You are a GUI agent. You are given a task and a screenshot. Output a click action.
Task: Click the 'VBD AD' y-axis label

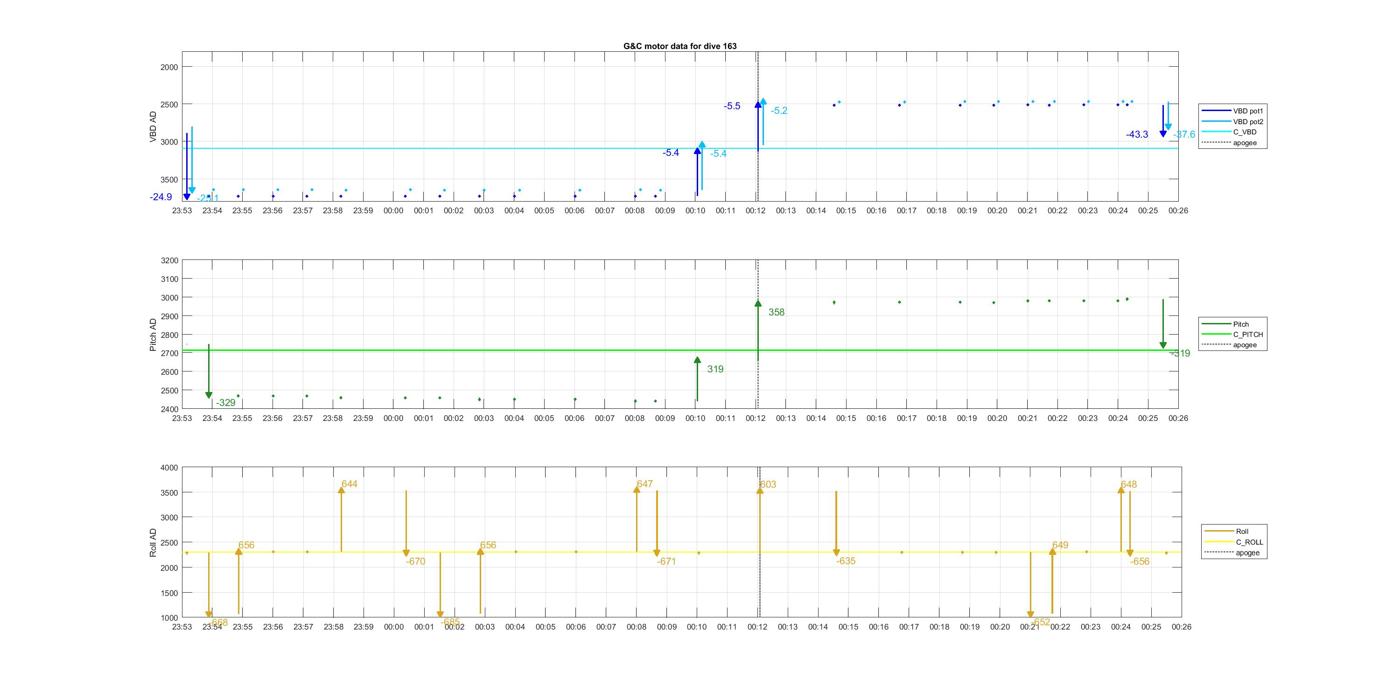point(154,127)
